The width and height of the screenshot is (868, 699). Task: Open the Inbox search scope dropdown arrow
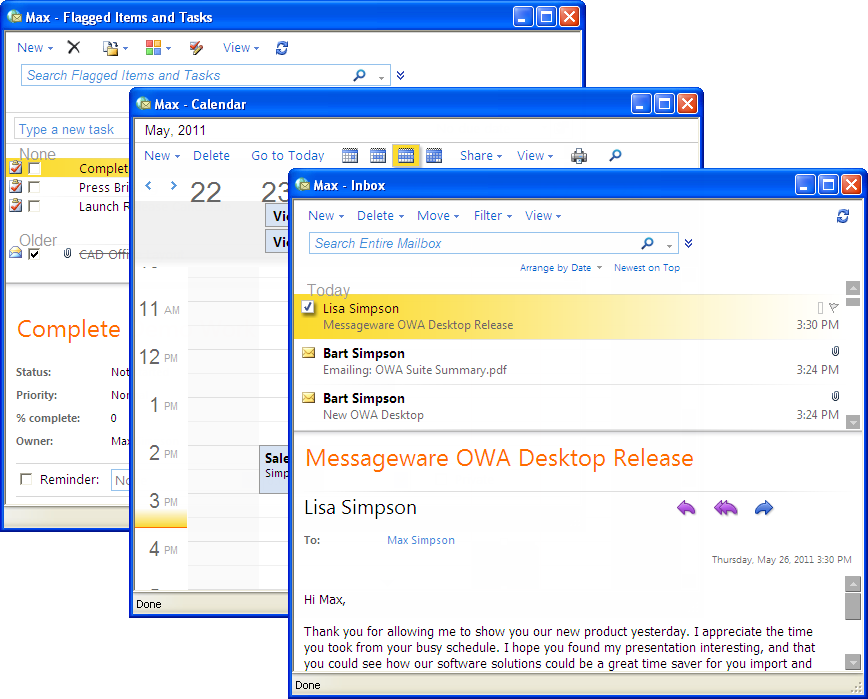[669, 245]
